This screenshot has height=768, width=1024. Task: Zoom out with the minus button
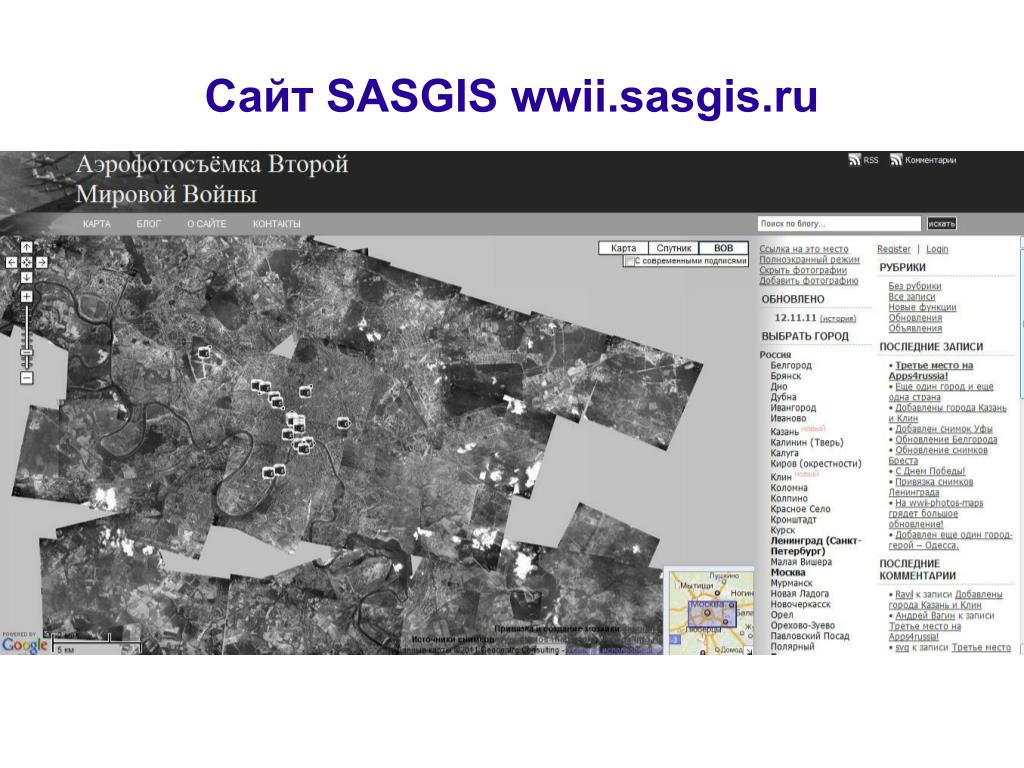[26, 377]
